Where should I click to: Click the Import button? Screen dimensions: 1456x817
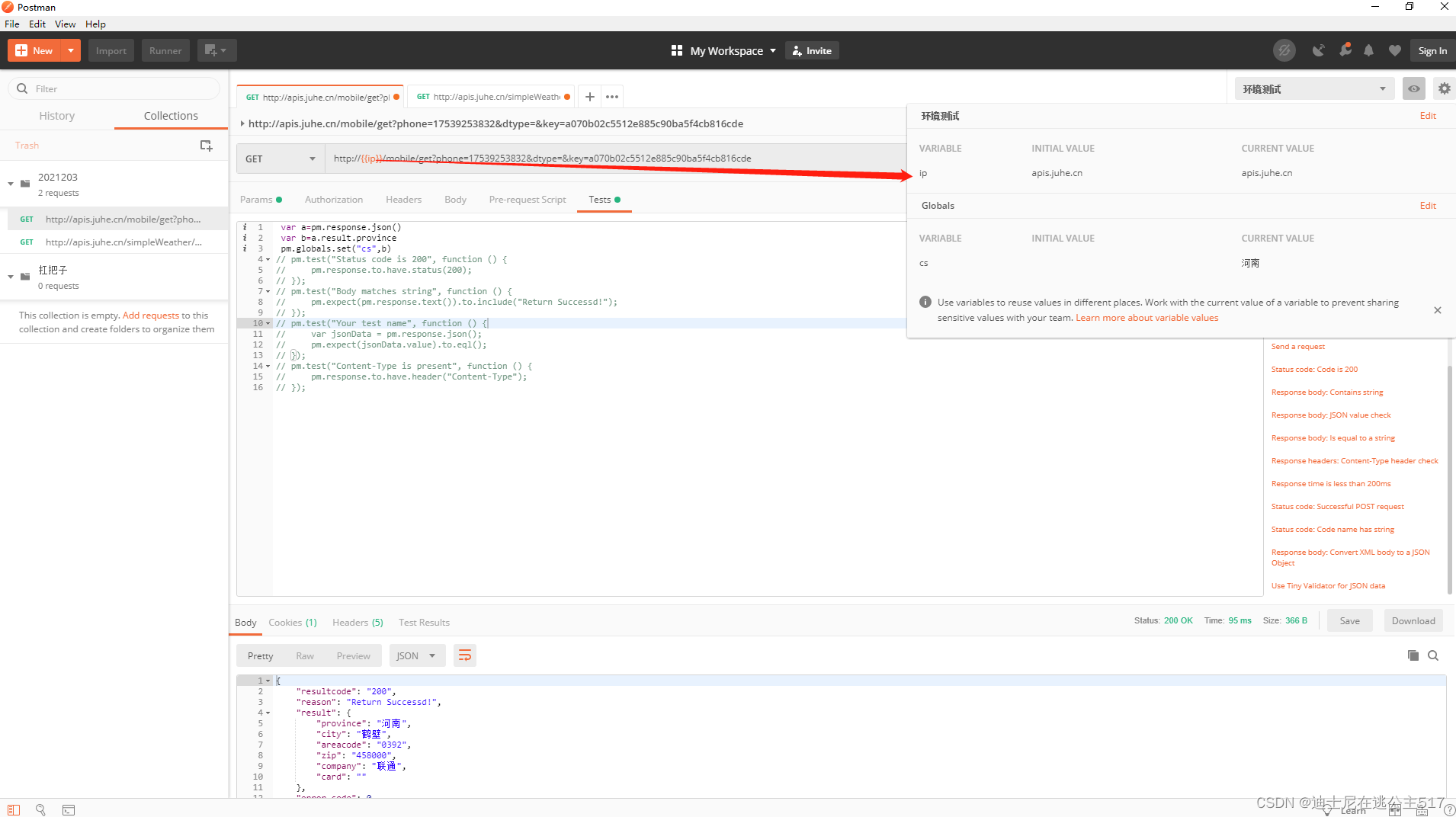pos(111,50)
